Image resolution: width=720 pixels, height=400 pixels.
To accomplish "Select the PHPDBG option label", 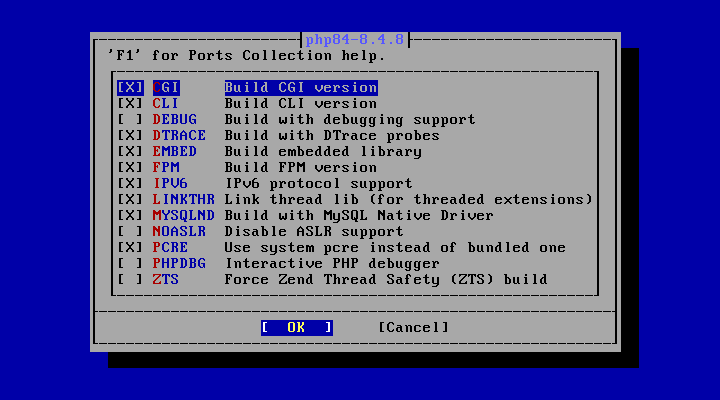I will point(179,264).
